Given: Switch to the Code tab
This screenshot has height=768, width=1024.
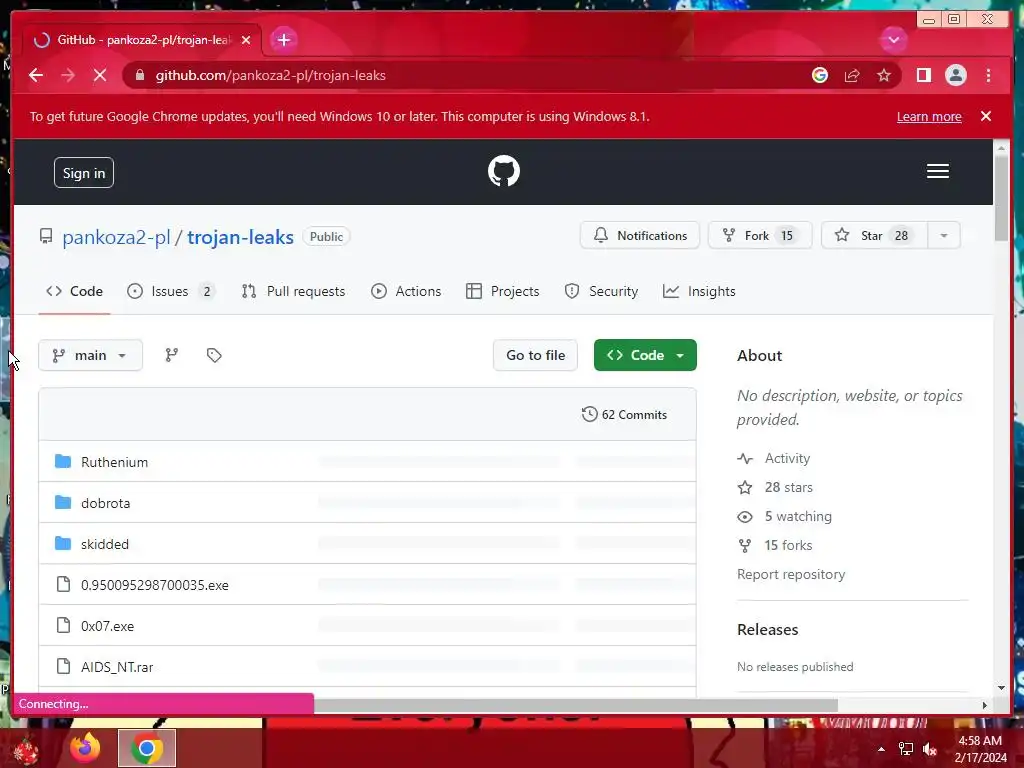Looking at the screenshot, I should (x=74, y=291).
